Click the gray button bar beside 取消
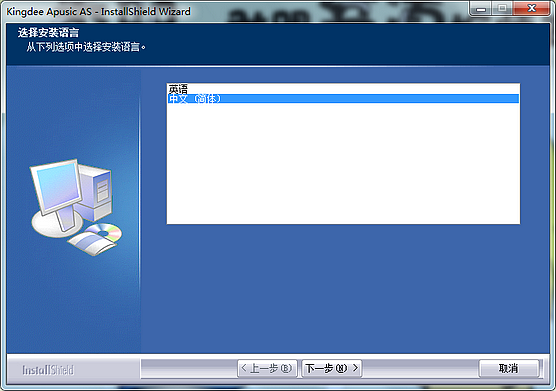 tap(420, 369)
